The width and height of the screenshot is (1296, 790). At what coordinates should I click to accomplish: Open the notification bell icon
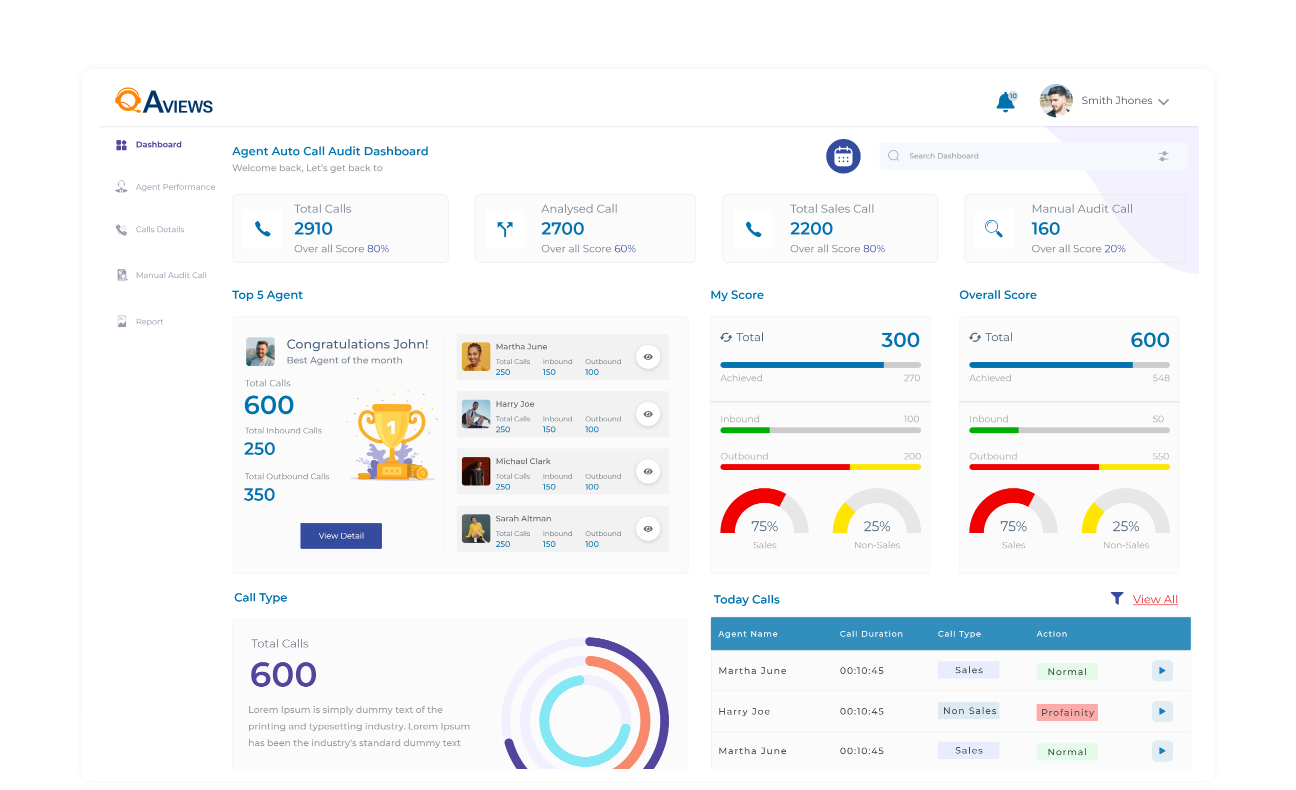1005,102
